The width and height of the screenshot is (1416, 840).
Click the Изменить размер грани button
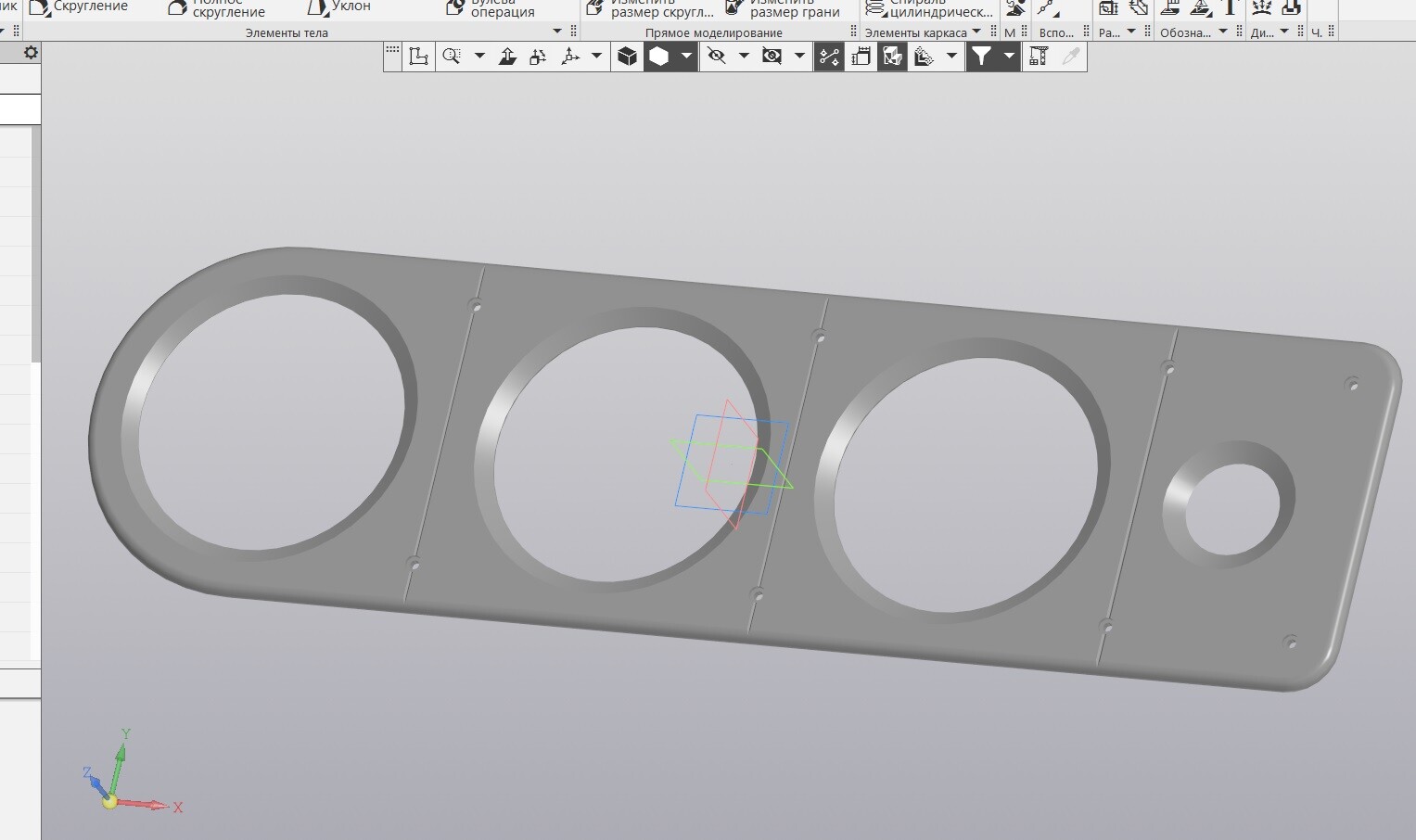[783, 9]
